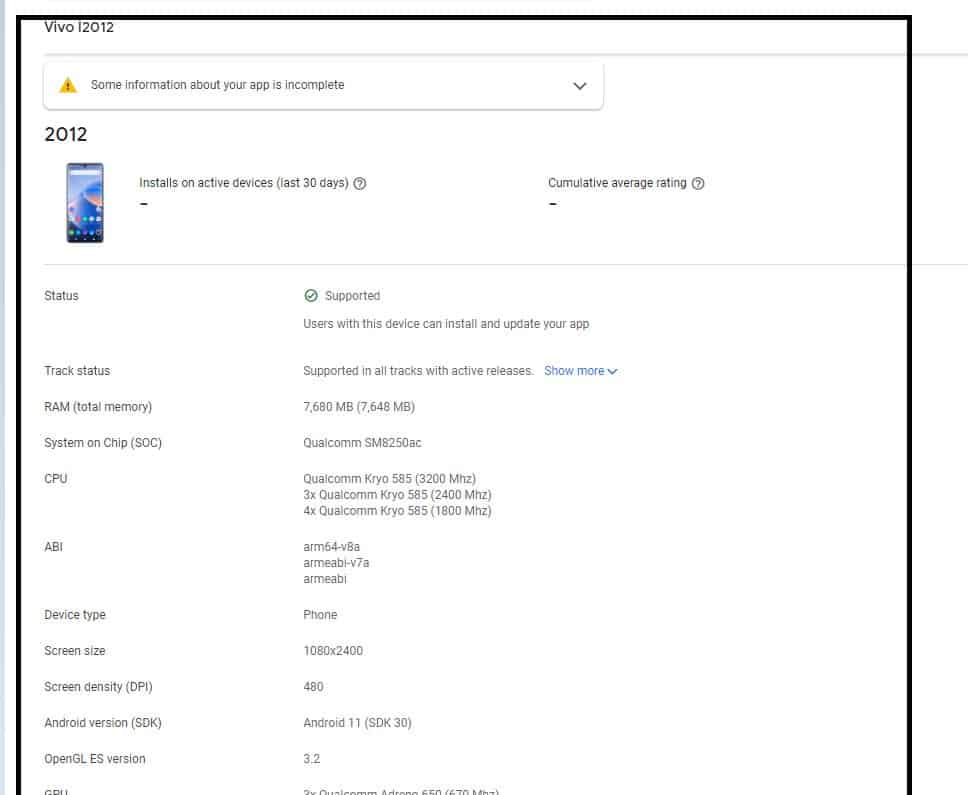
Task: Select 'Qualcomm Kryo 585 (3200 Mhz)' CPU line
Action: tap(392, 481)
